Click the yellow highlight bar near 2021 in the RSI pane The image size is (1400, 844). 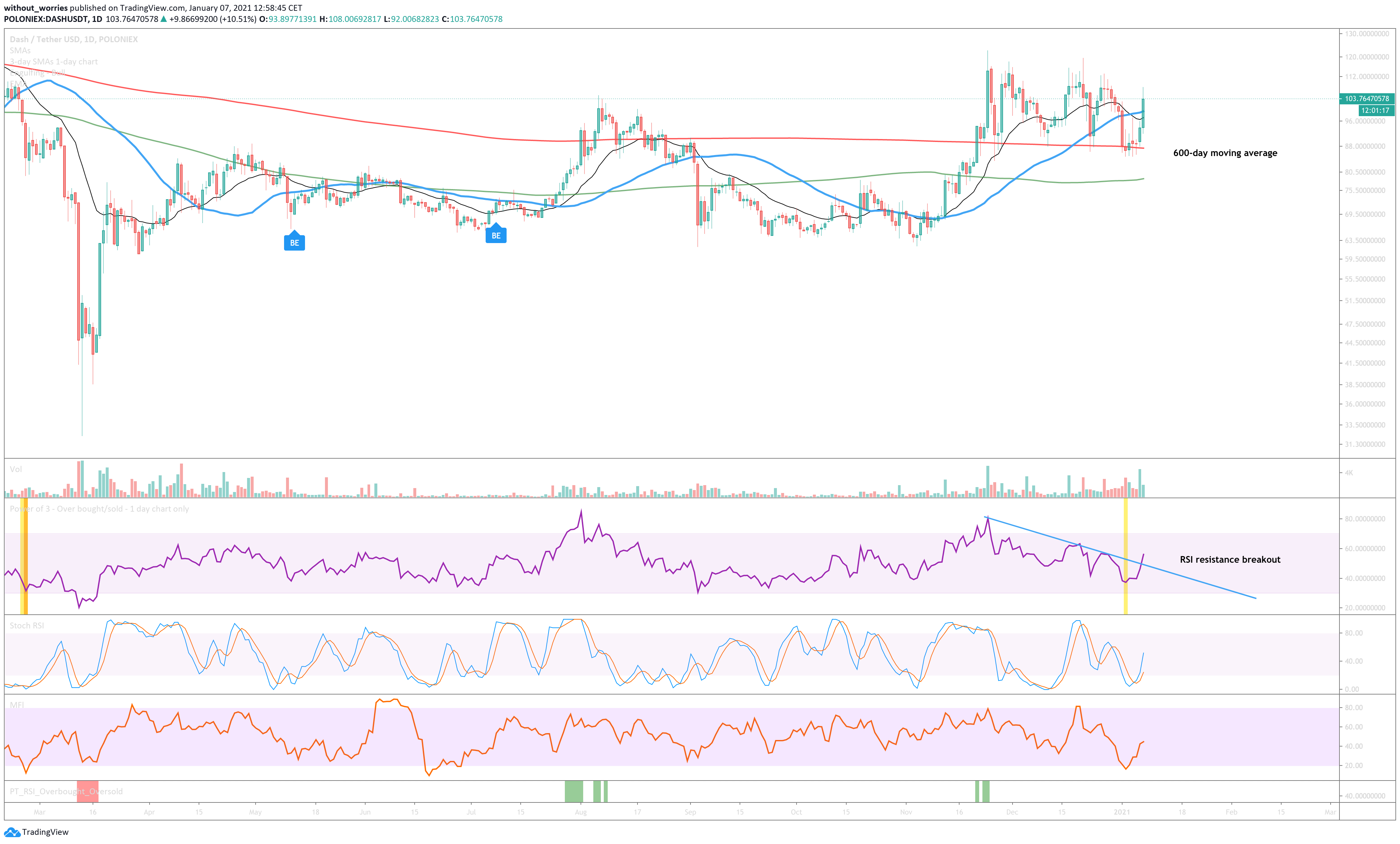click(1125, 556)
